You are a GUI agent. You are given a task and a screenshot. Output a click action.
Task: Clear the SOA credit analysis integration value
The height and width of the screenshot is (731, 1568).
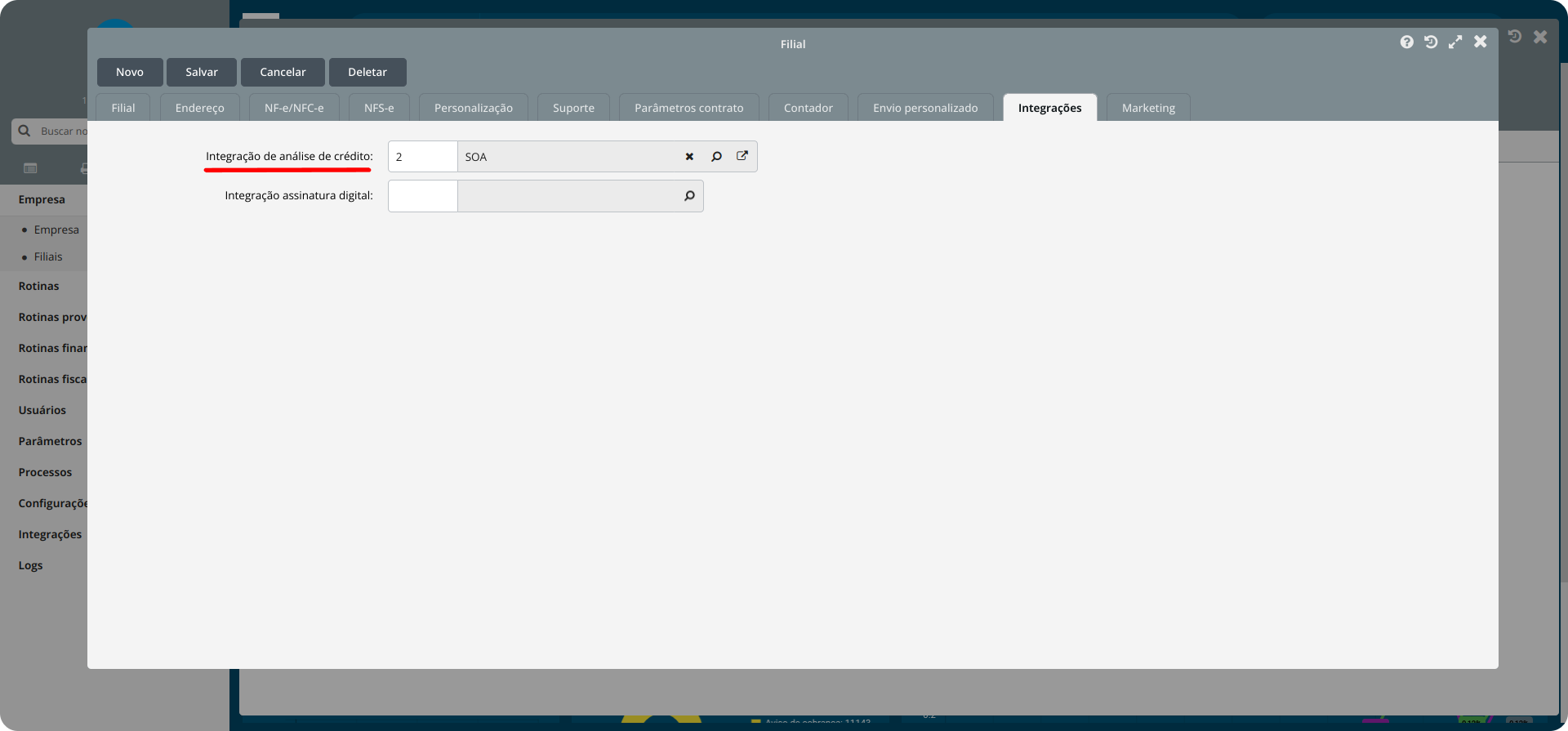689,157
